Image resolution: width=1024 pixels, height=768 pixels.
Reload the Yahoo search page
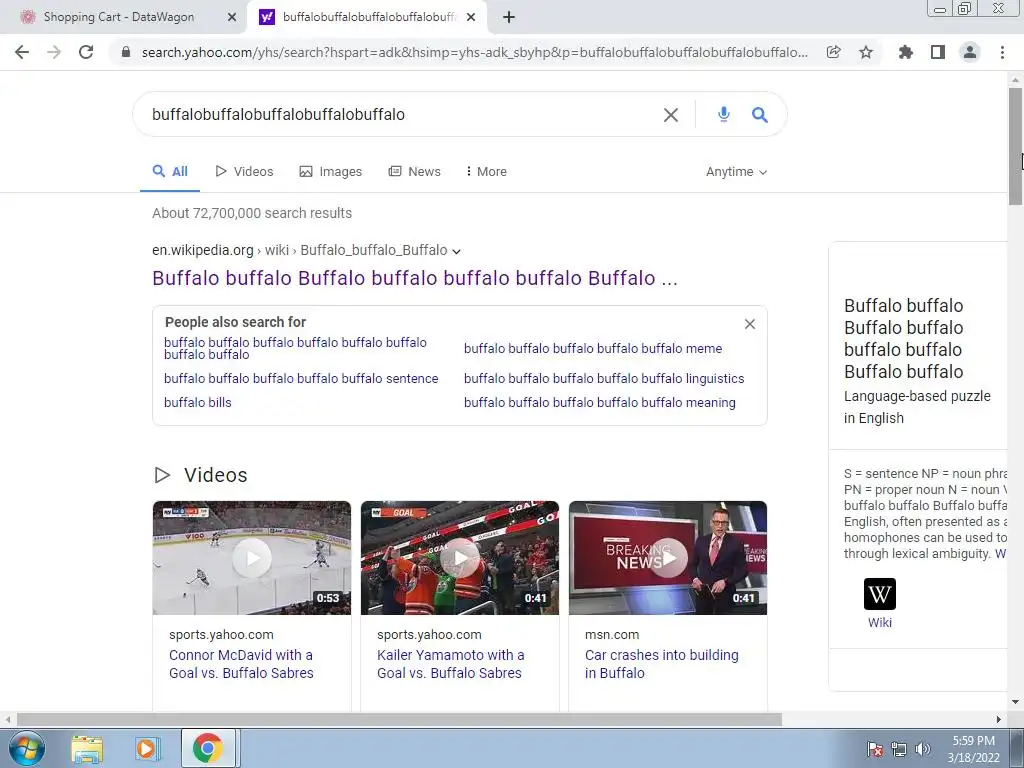tap(86, 52)
